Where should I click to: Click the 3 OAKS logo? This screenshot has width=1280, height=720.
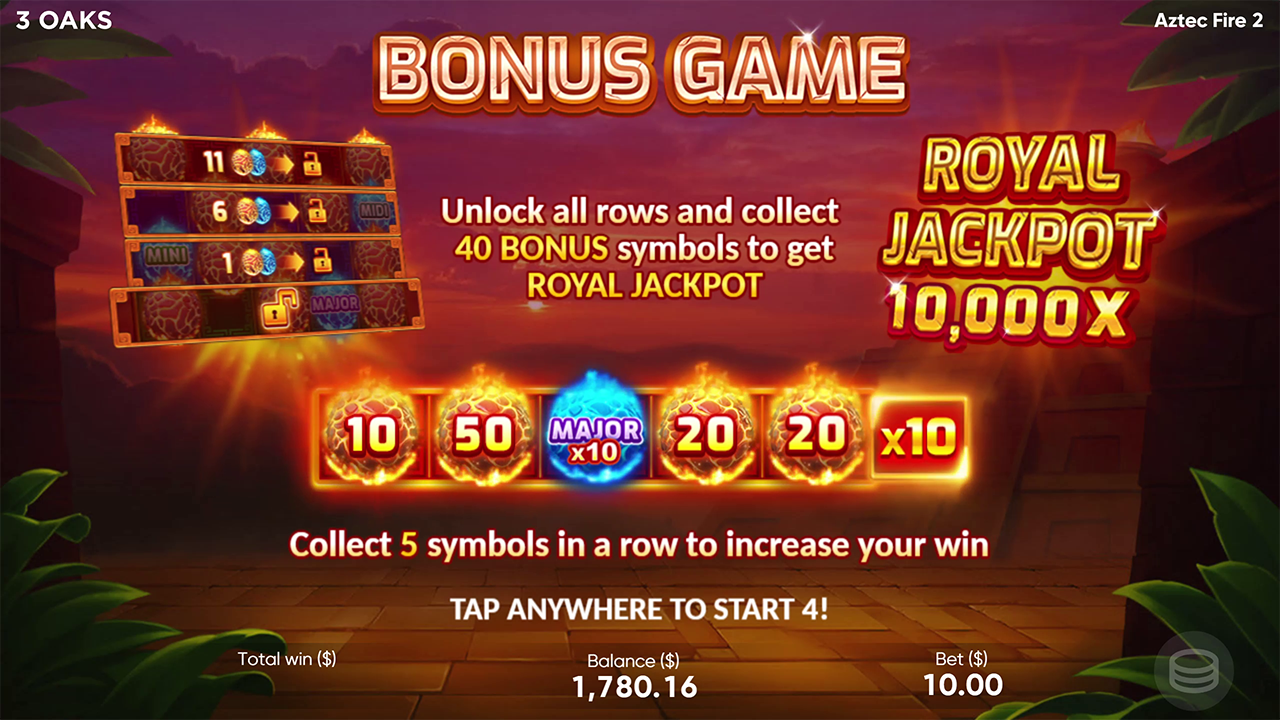point(64,20)
